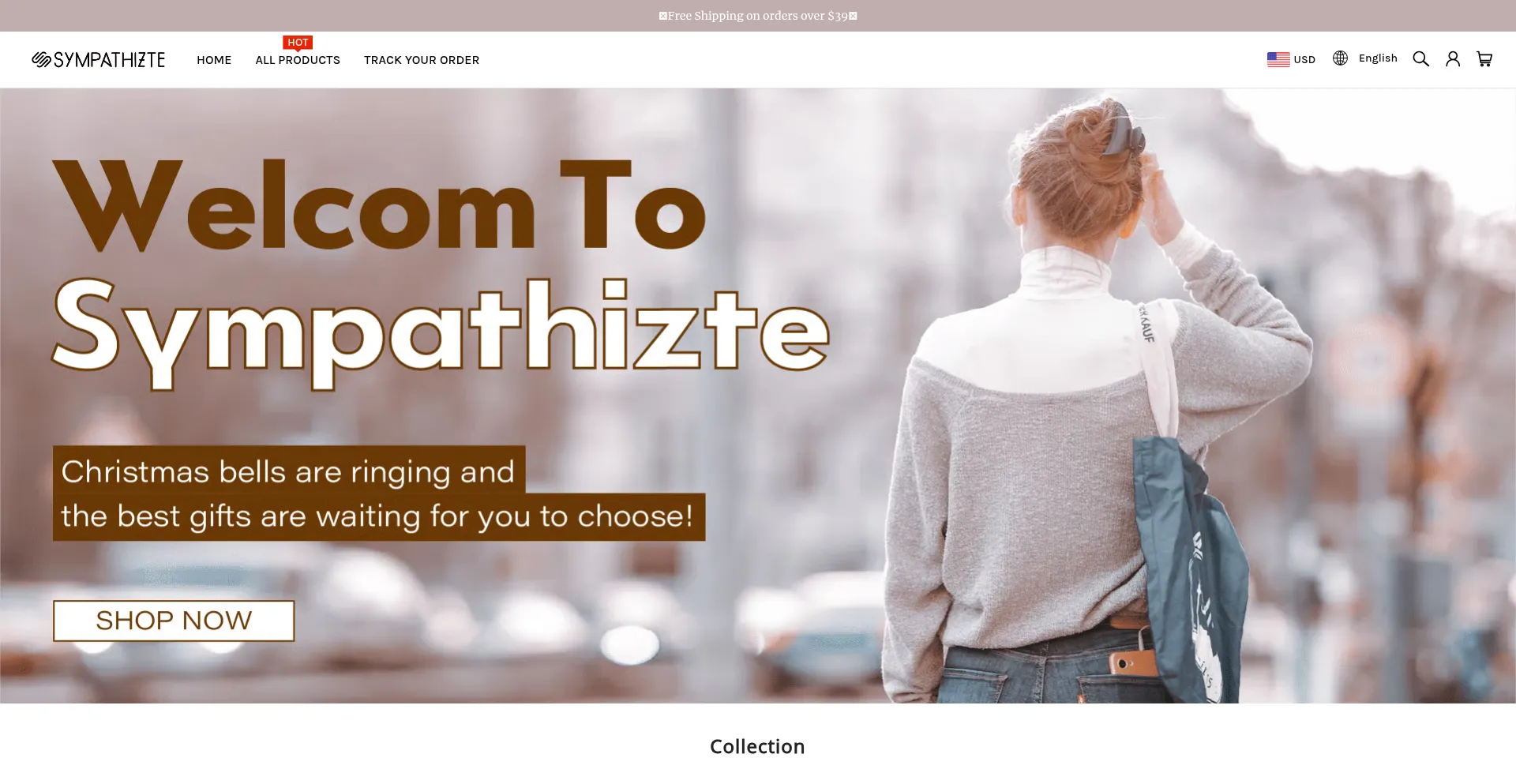The image size is (1516, 784).
Task: Click the gifts waiting caption line
Action: pos(377,516)
